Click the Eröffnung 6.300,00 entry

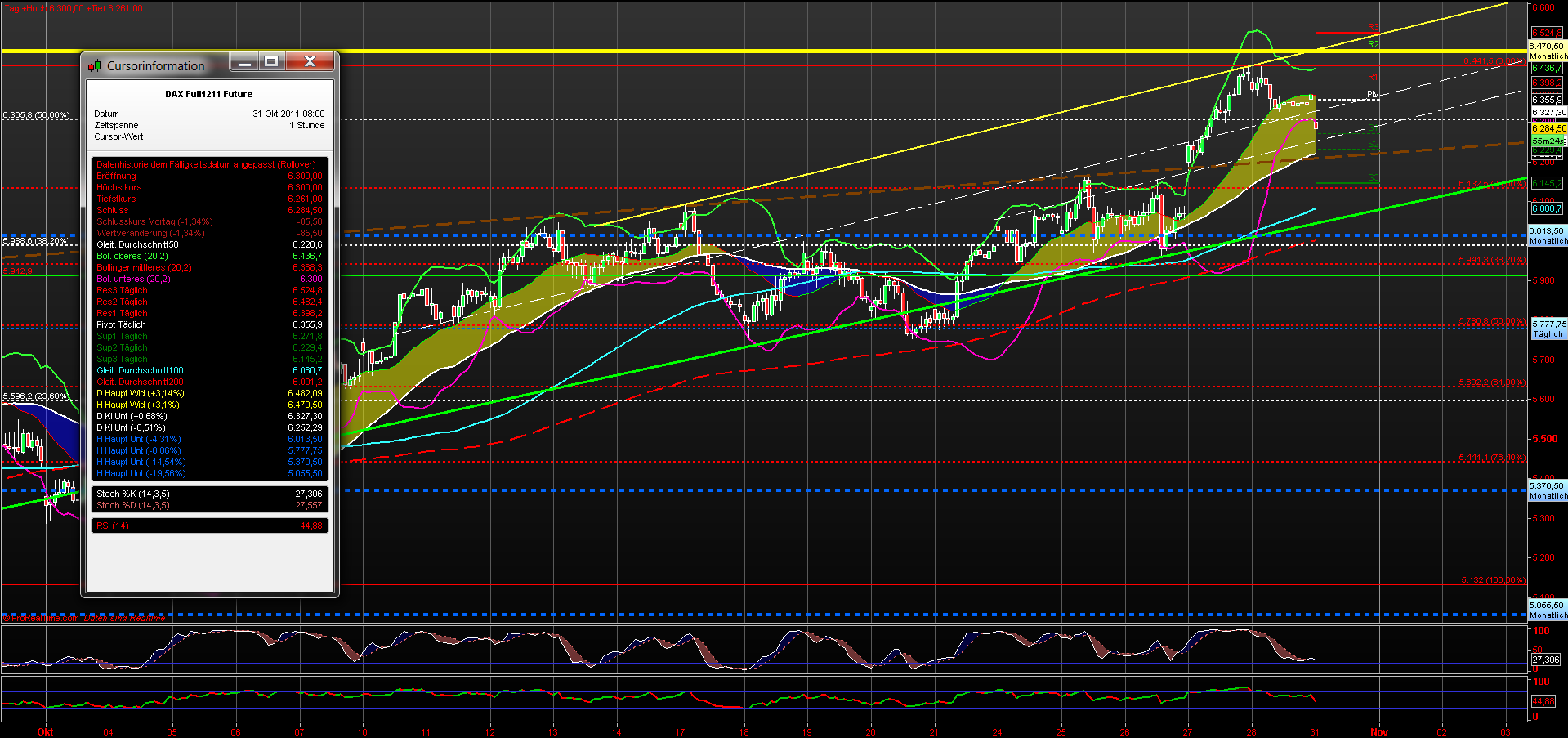(208, 176)
